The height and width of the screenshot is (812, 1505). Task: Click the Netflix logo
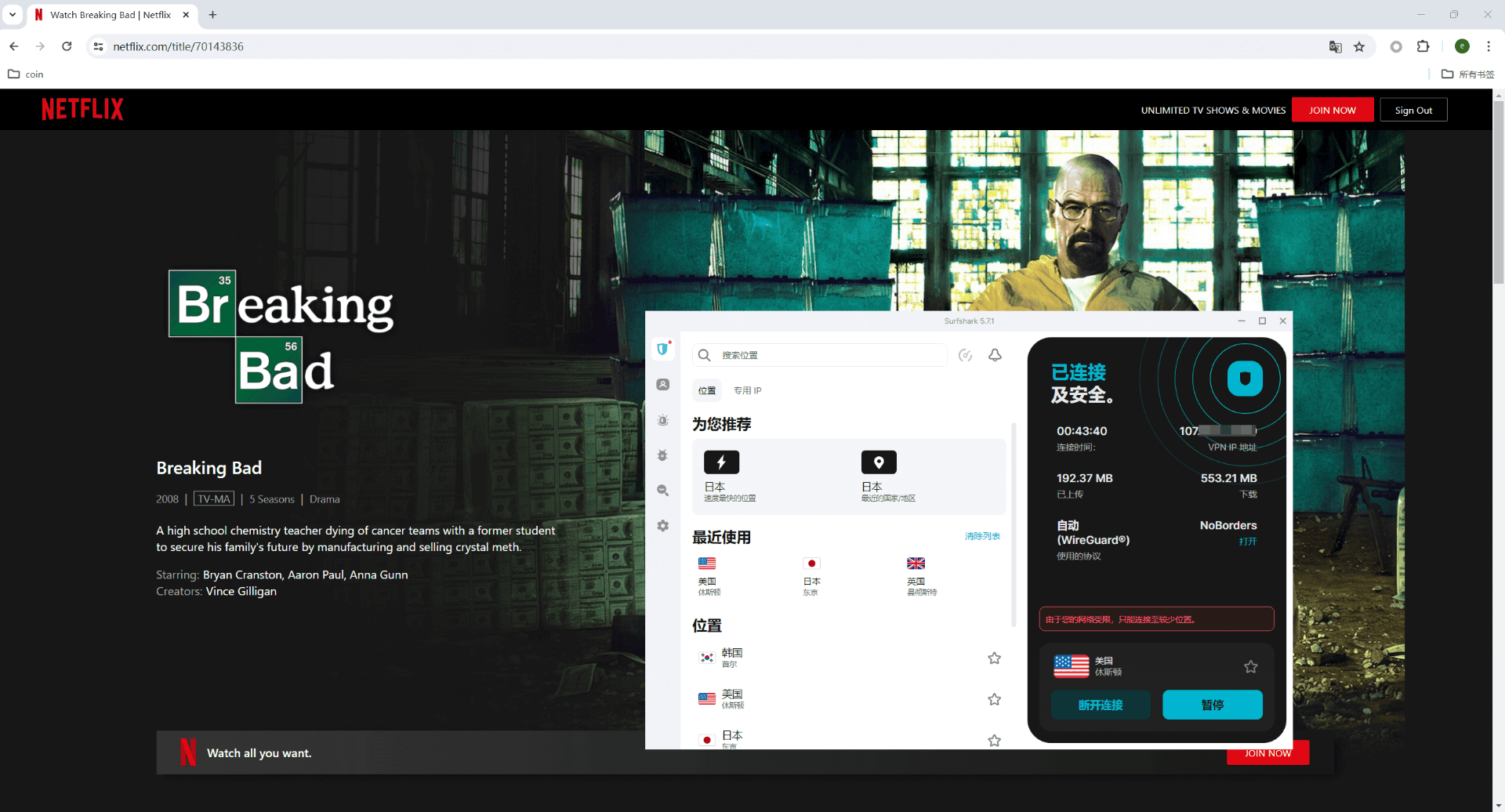pos(82,109)
